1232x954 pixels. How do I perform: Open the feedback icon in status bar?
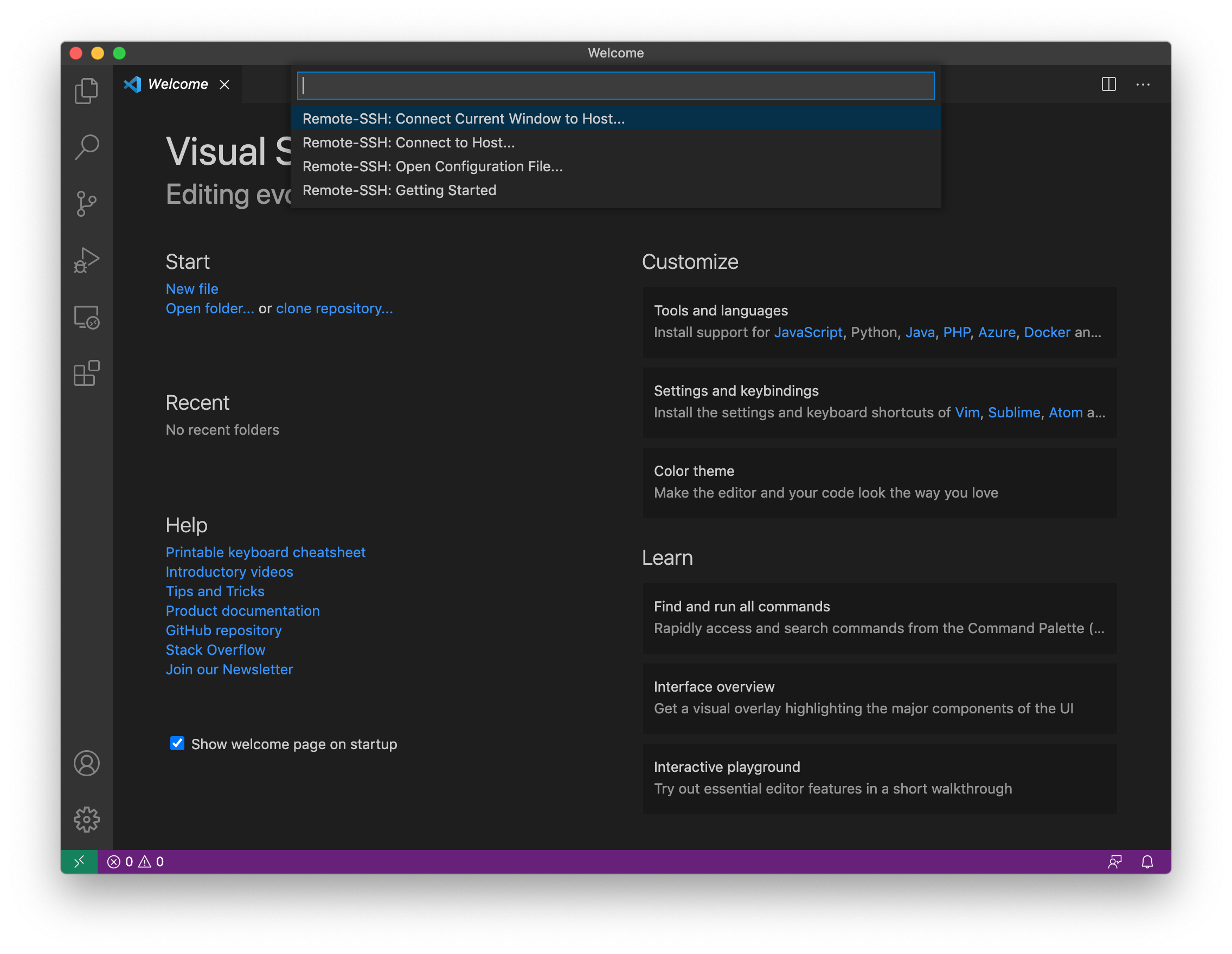tap(1115, 861)
